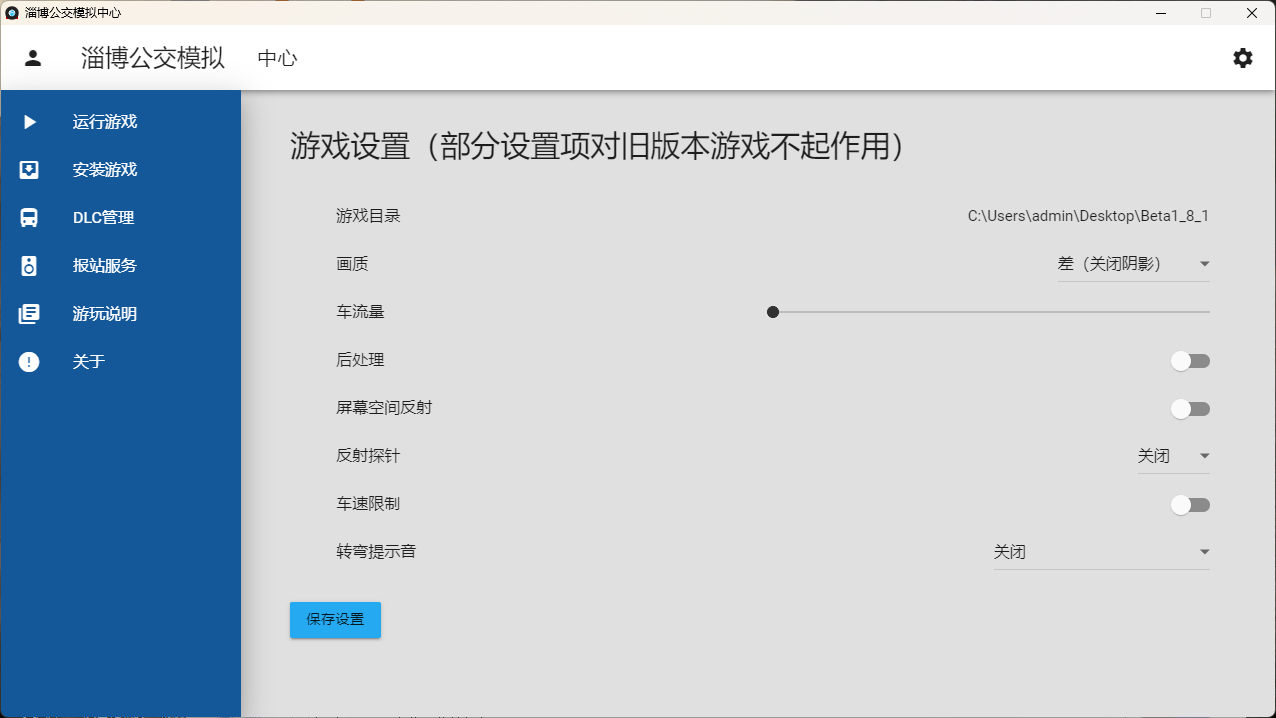The height and width of the screenshot is (718, 1276).
Task: Open the 关于 page label
Action: pos(89,362)
